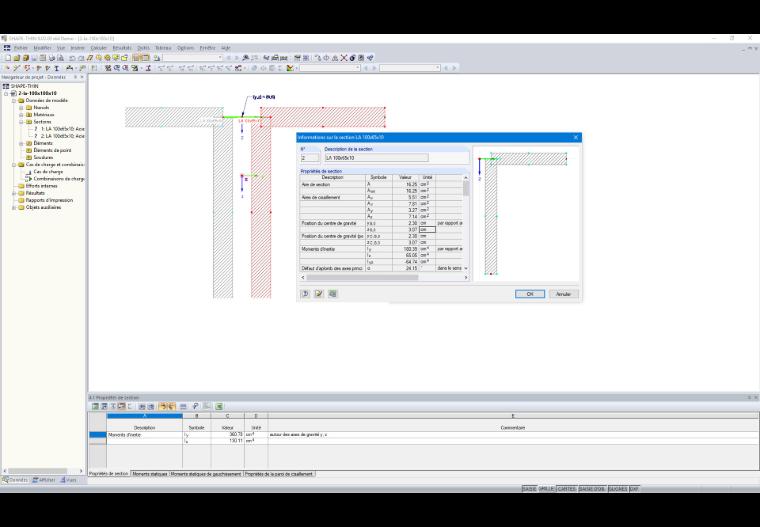The image size is (760, 527).
Task: Click the Description de la section input field
Action: (x=377, y=158)
